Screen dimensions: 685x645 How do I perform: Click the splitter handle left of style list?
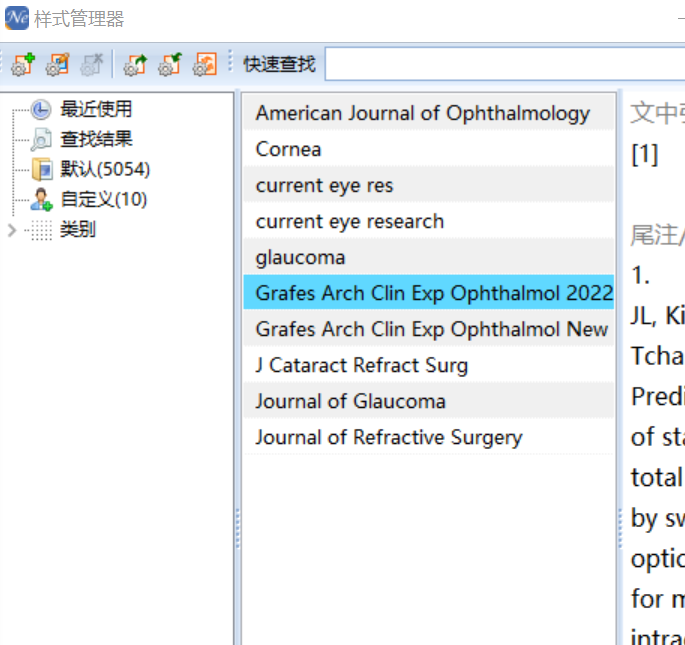238,528
